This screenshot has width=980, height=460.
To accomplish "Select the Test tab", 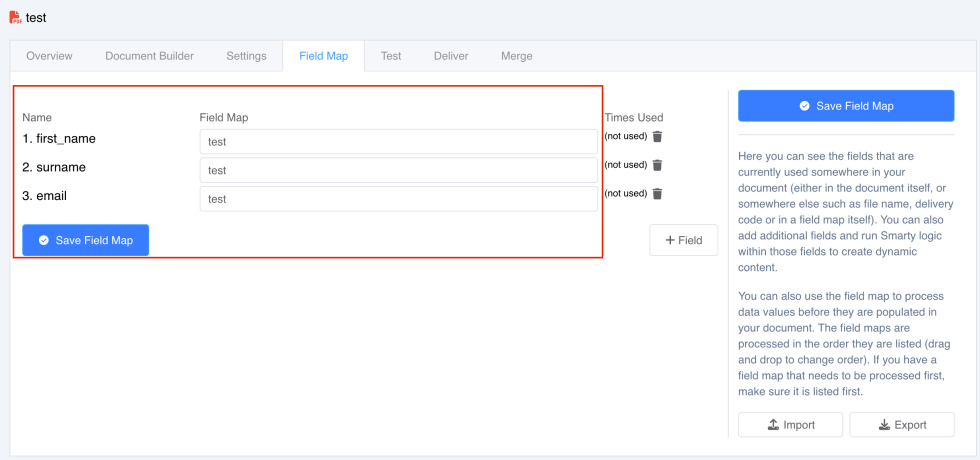I will click(391, 56).
